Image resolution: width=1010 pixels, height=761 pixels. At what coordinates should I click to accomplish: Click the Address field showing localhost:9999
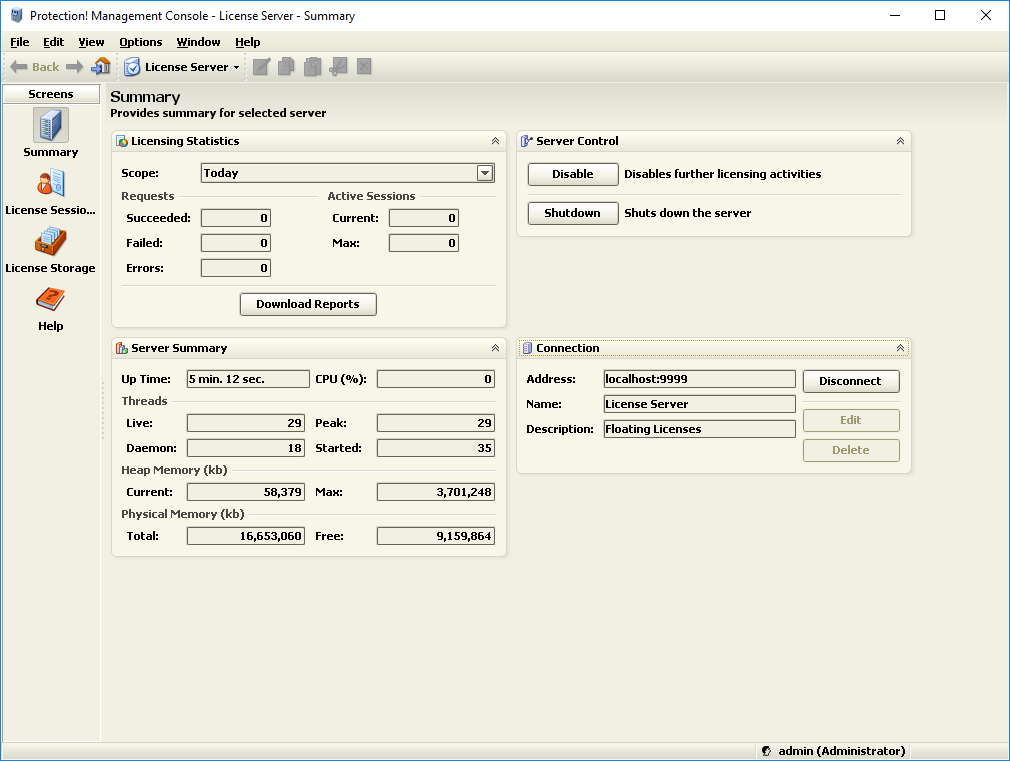click(699, 379)
